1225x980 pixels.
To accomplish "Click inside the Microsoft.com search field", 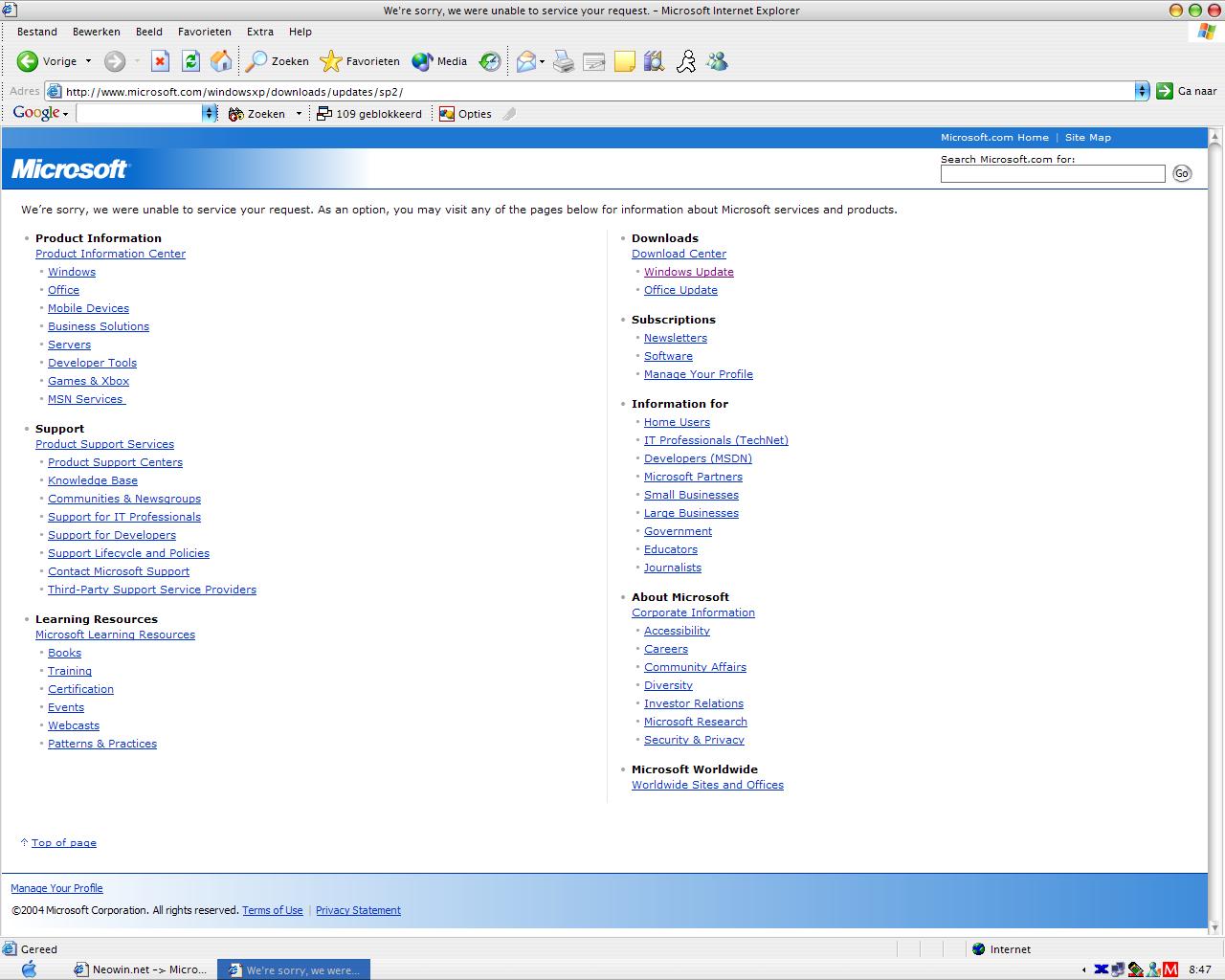I will [x=1053, y=173].
